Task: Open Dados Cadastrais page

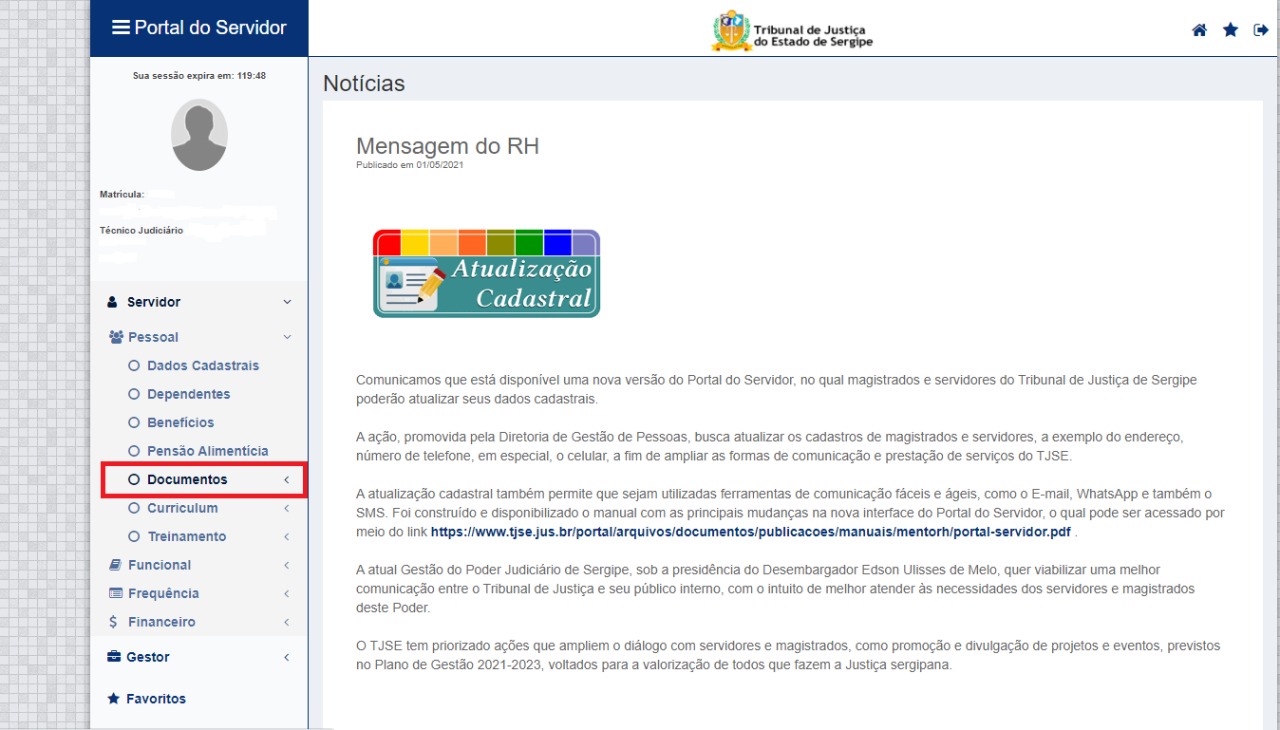Action: (x=202, y=366)
